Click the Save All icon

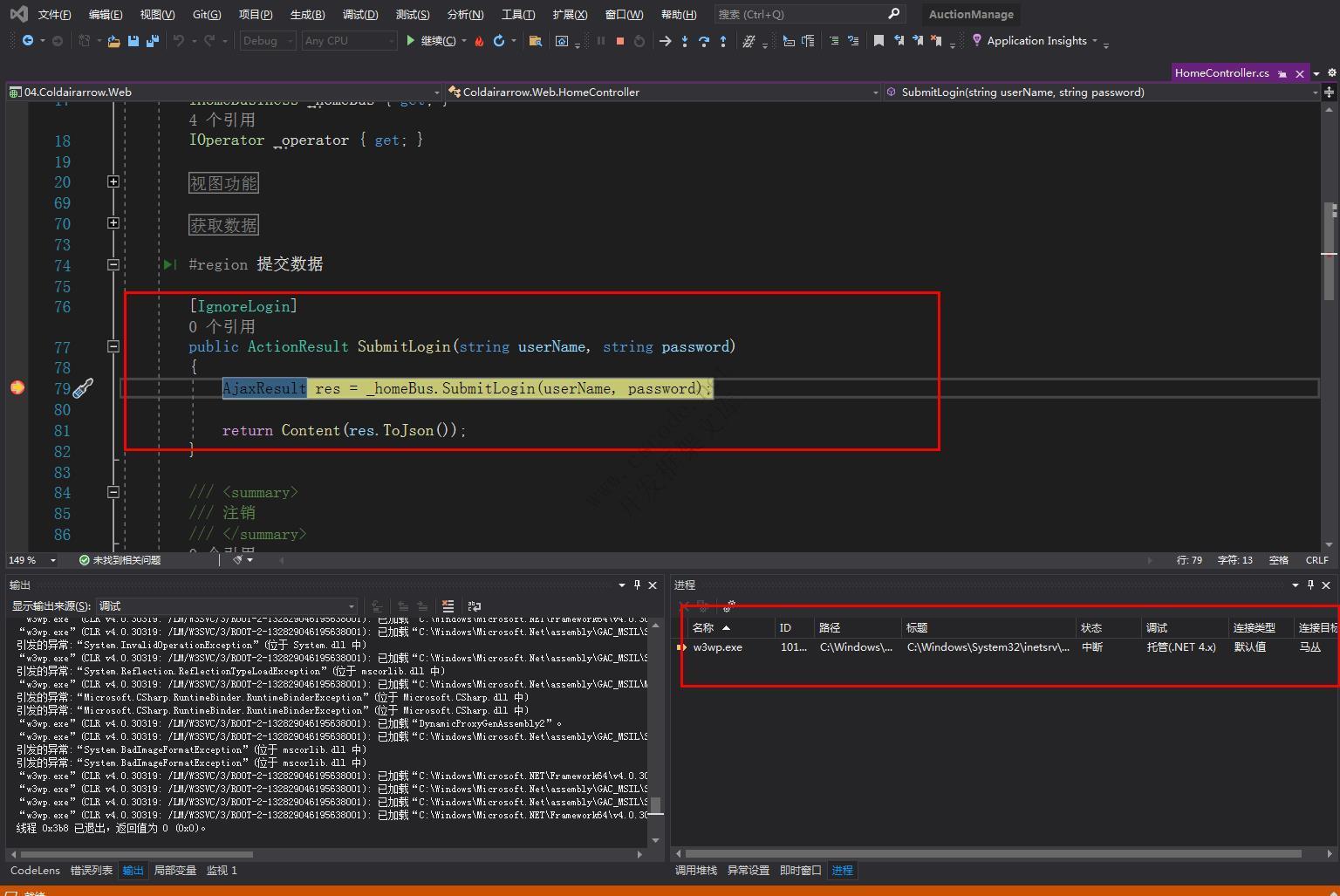click(x=153, y=41)
